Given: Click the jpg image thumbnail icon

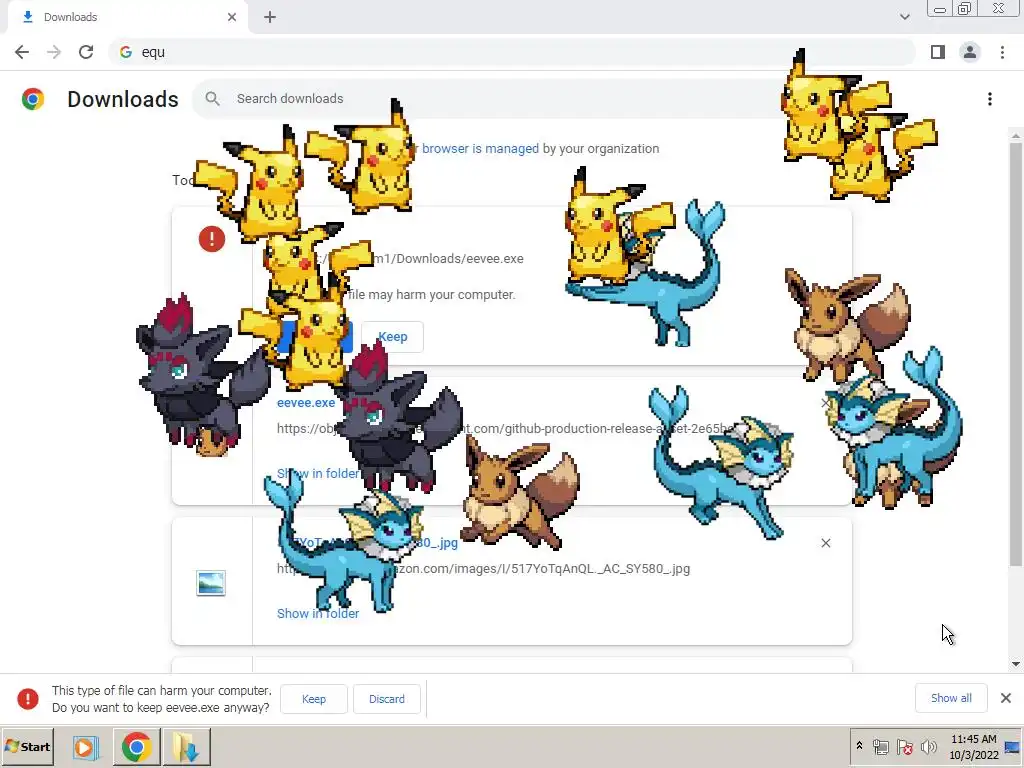Looking at the screenshot, I should (x=211, y=583).
